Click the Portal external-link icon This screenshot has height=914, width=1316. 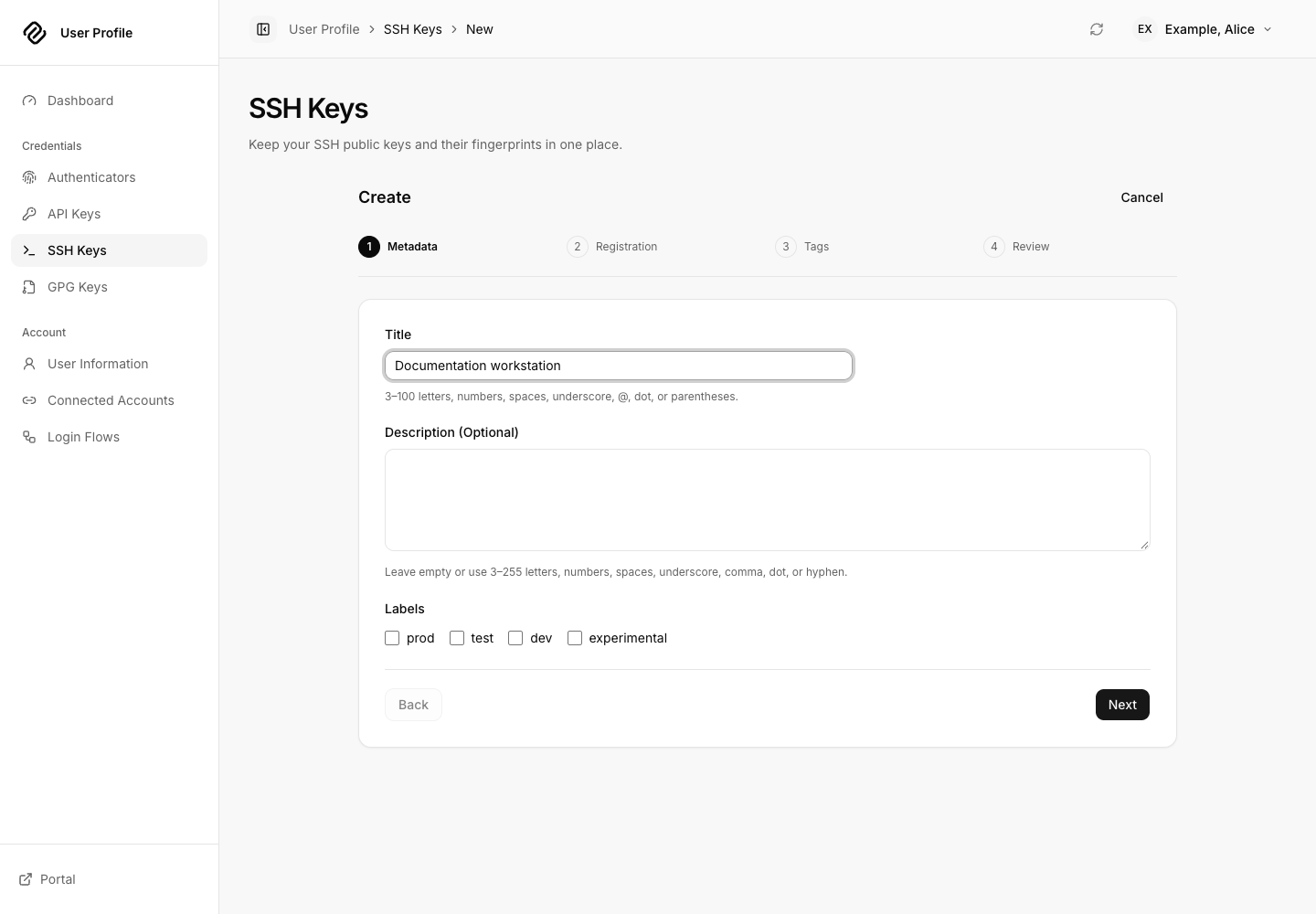(26, 879)
